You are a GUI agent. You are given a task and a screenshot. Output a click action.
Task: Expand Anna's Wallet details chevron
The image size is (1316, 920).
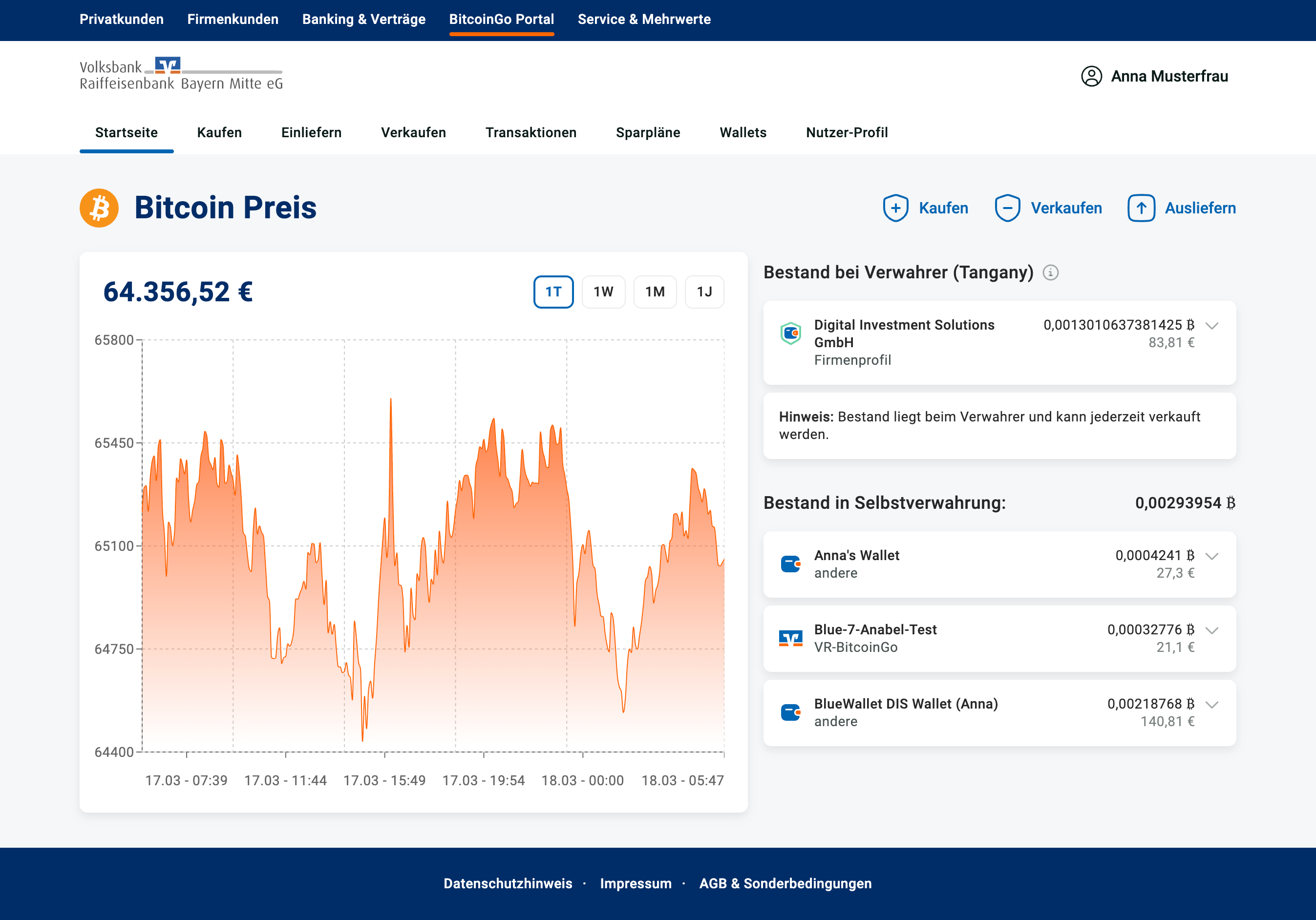(1211, 556)
